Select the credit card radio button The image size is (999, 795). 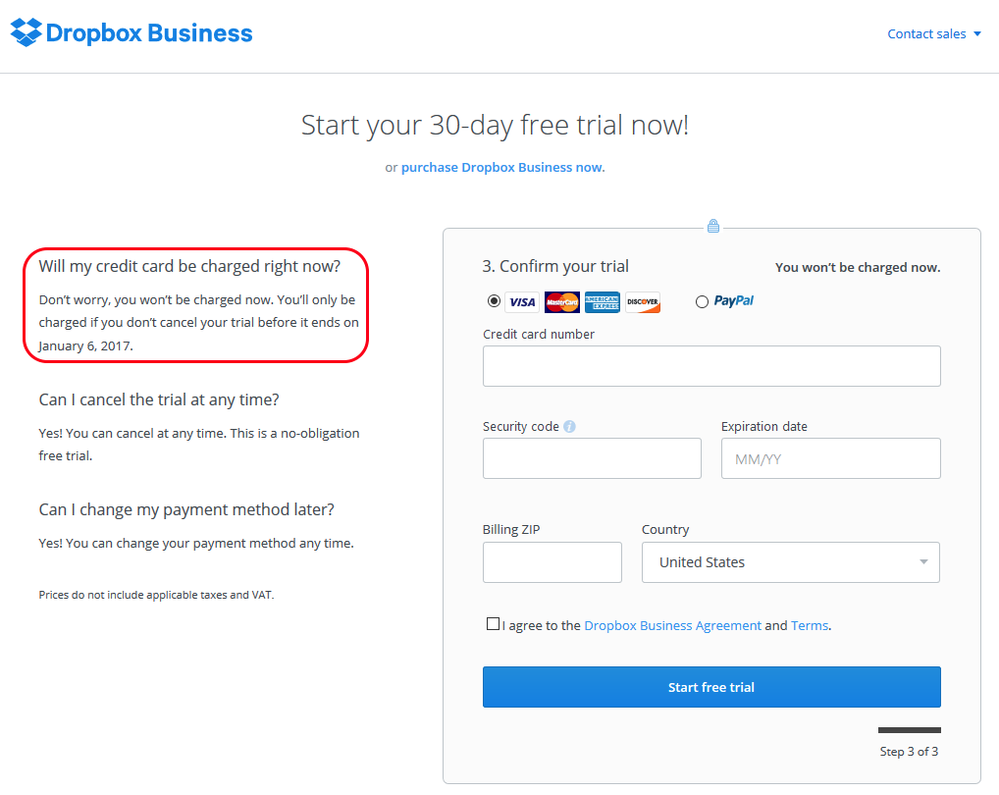coord(493,301)
